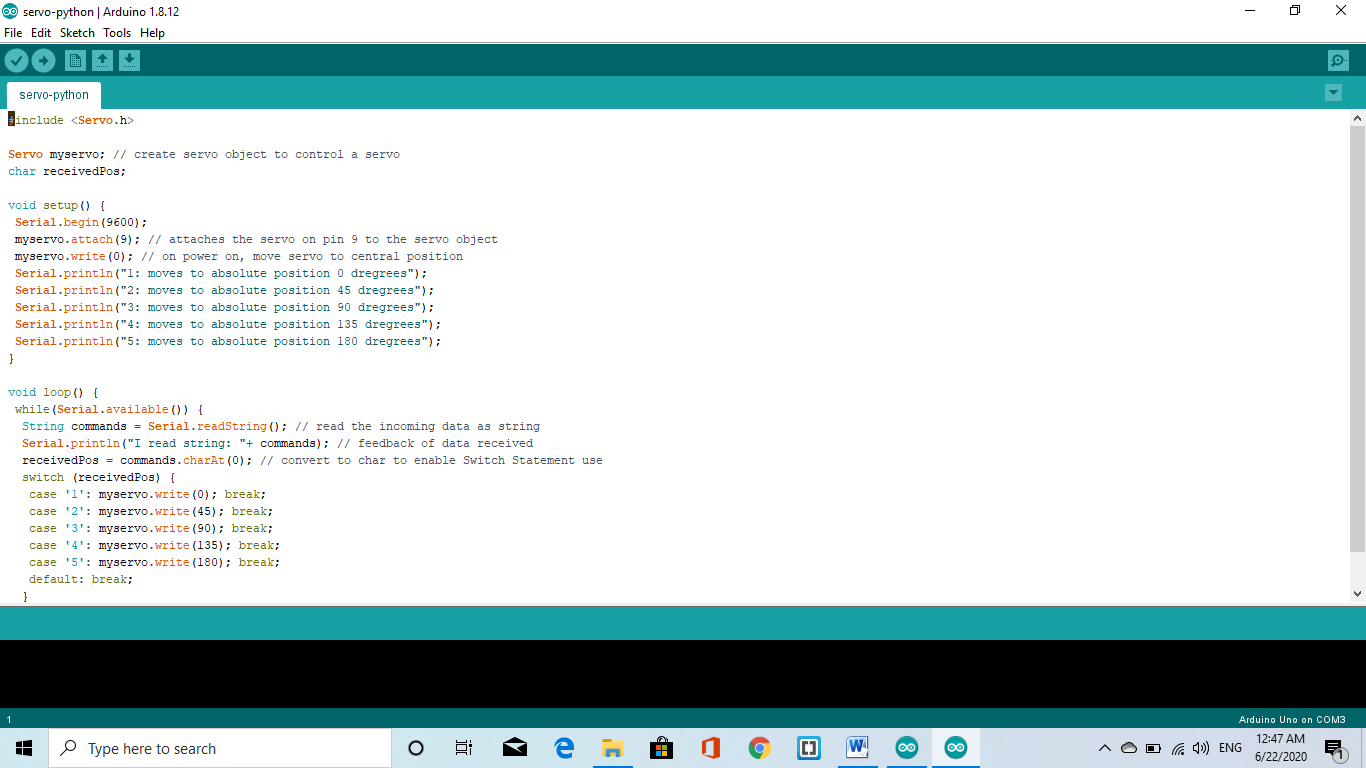This screenshot has height=768, width=1366.
Task: Click the 'String commands = Serial.readString()' line
Action: tap(281, 426)
